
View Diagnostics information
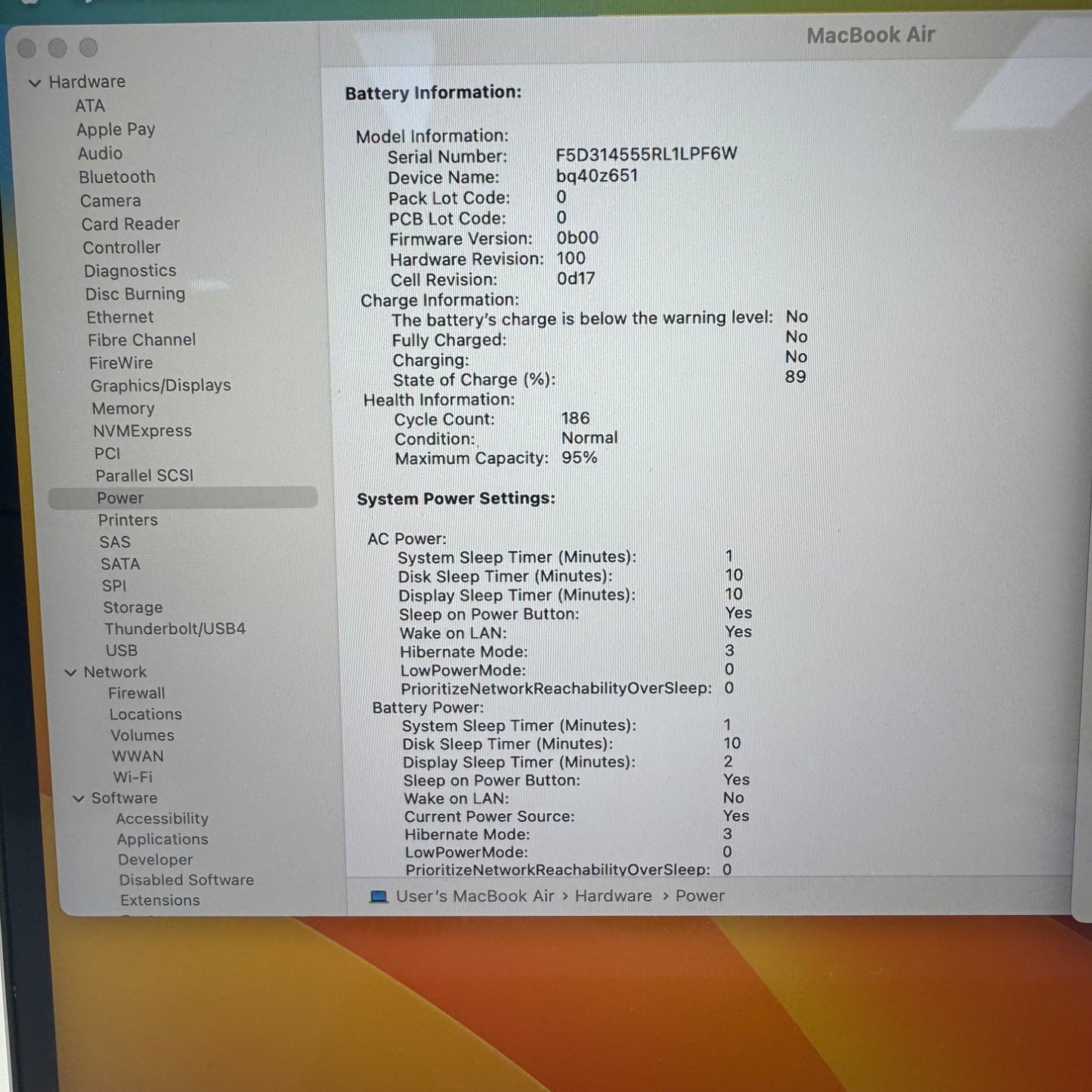point(130,271)
